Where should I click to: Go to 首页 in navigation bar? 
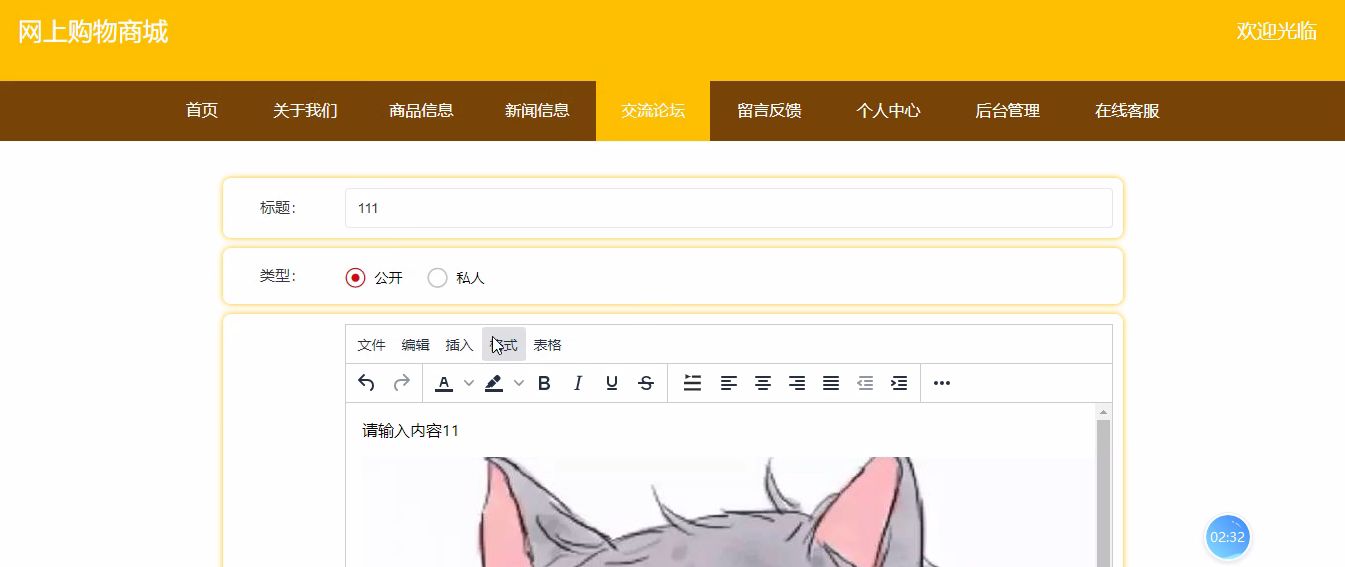202,111
